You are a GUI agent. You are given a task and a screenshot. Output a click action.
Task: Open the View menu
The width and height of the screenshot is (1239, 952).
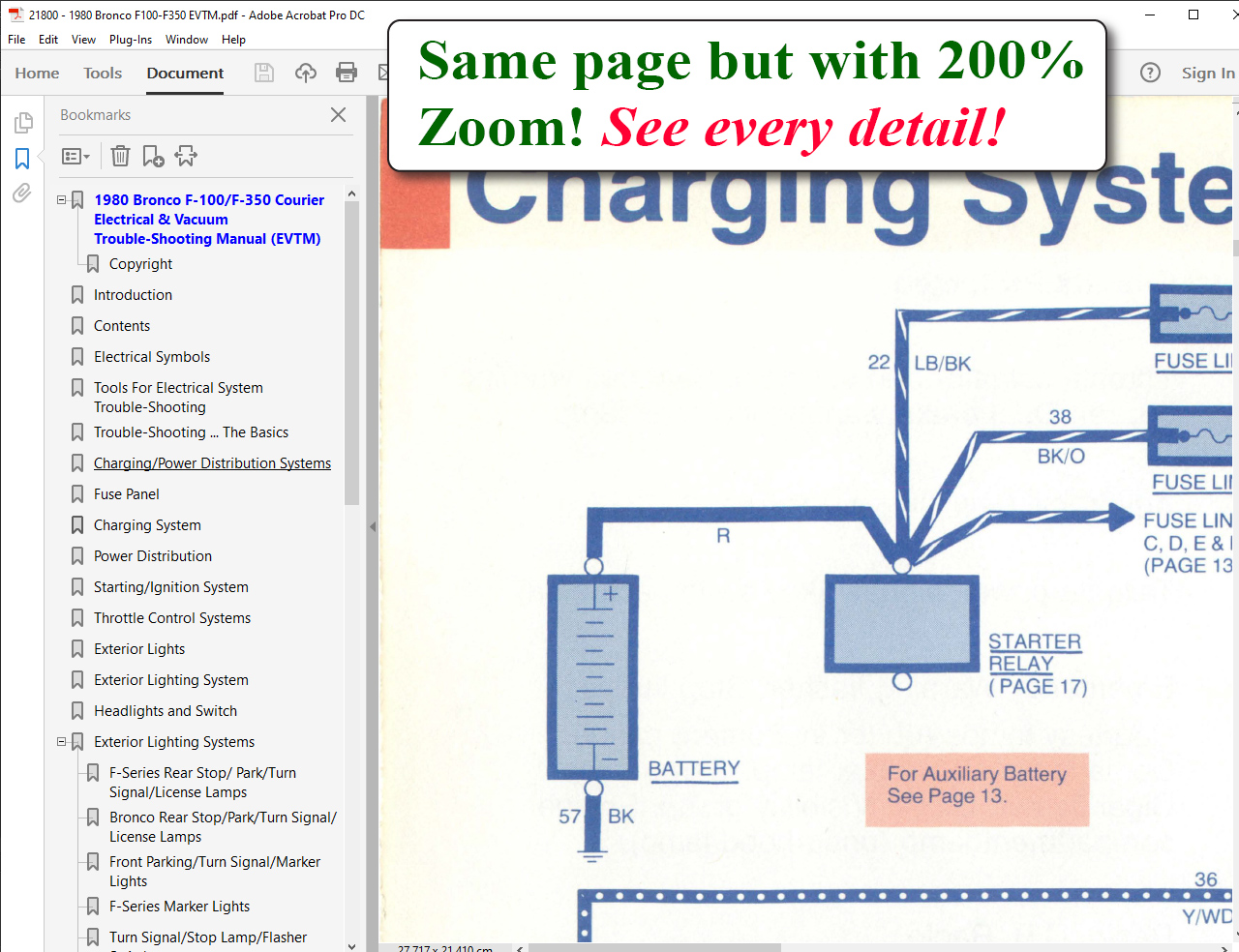click(x=83, y=40)
